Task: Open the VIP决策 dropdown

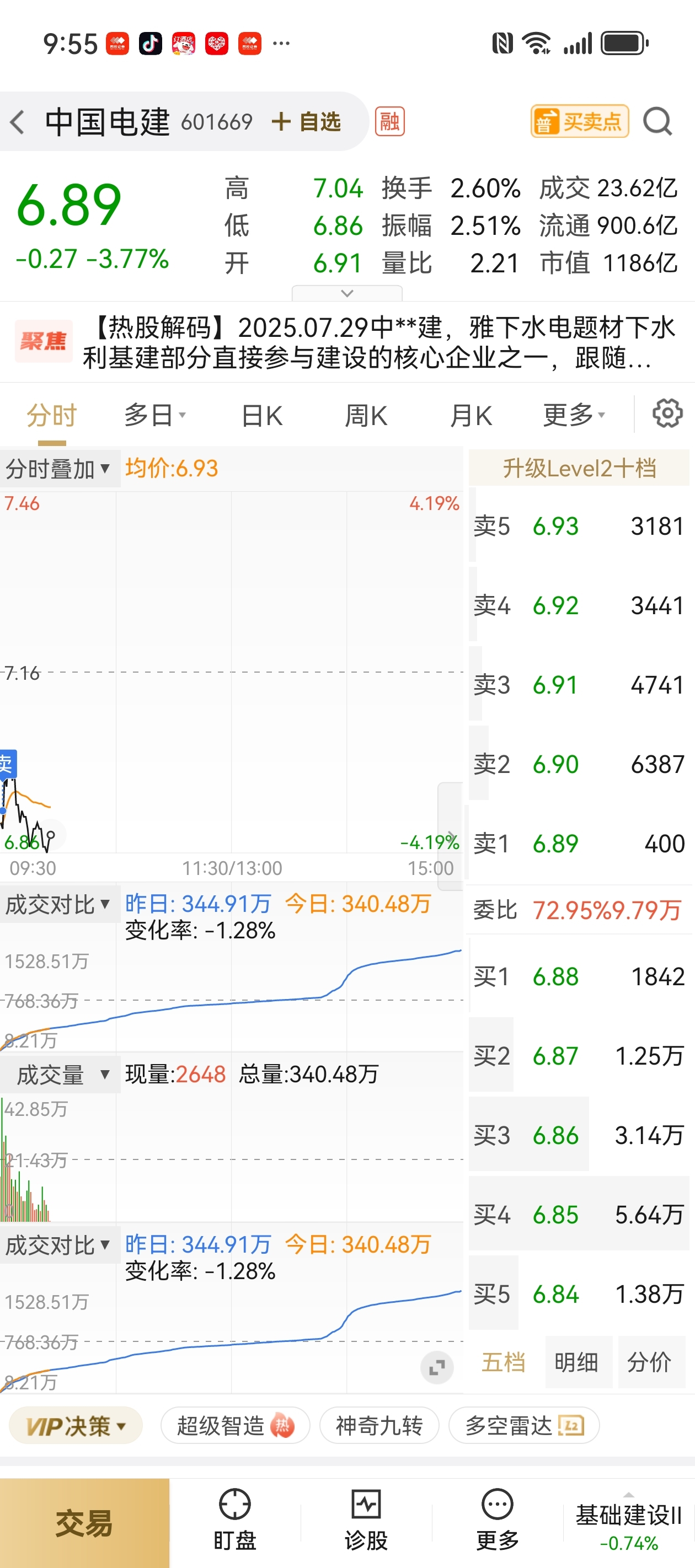Action: tap(76, 1426)
